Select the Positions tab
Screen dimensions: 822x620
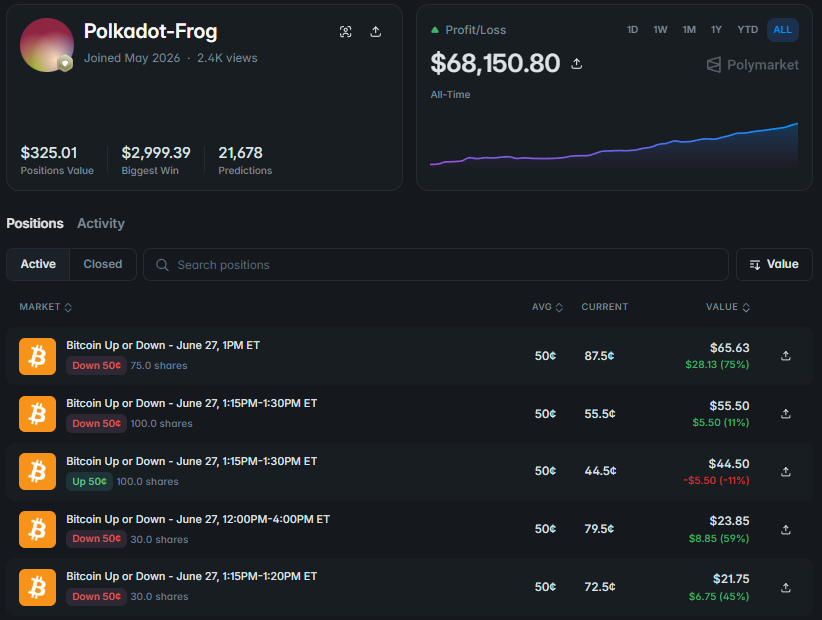point(35,223)
